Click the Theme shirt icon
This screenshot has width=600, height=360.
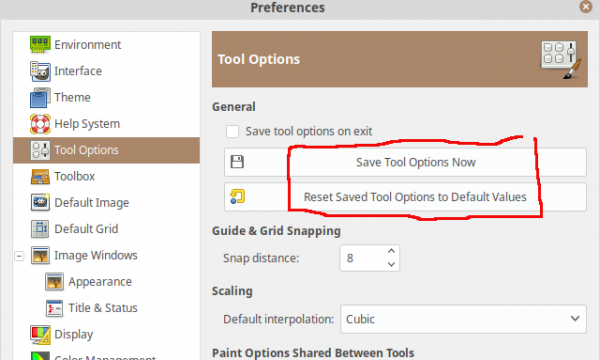point(40,97)
